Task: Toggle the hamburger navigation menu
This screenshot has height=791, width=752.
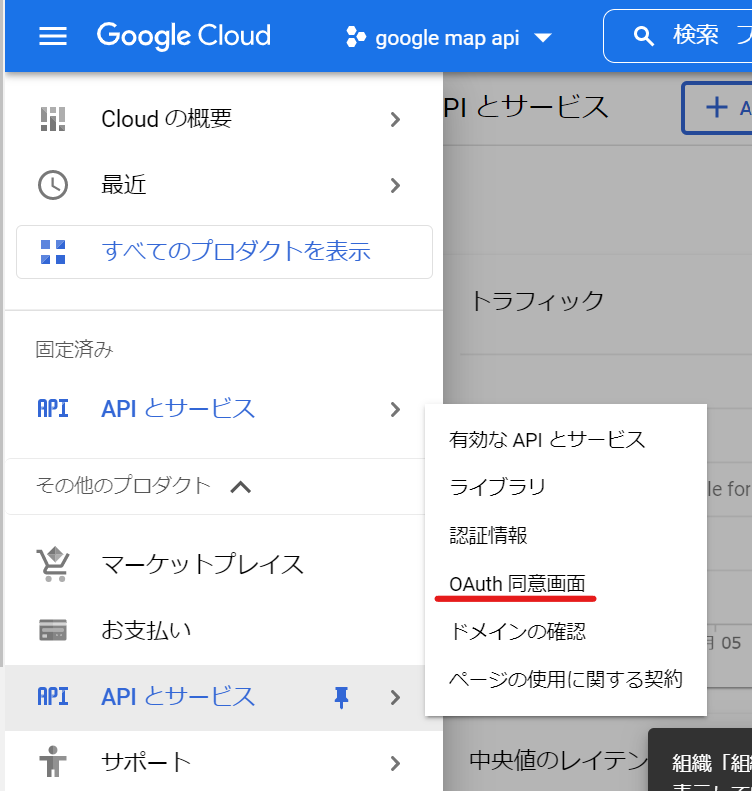Action: tap(53, 36)
